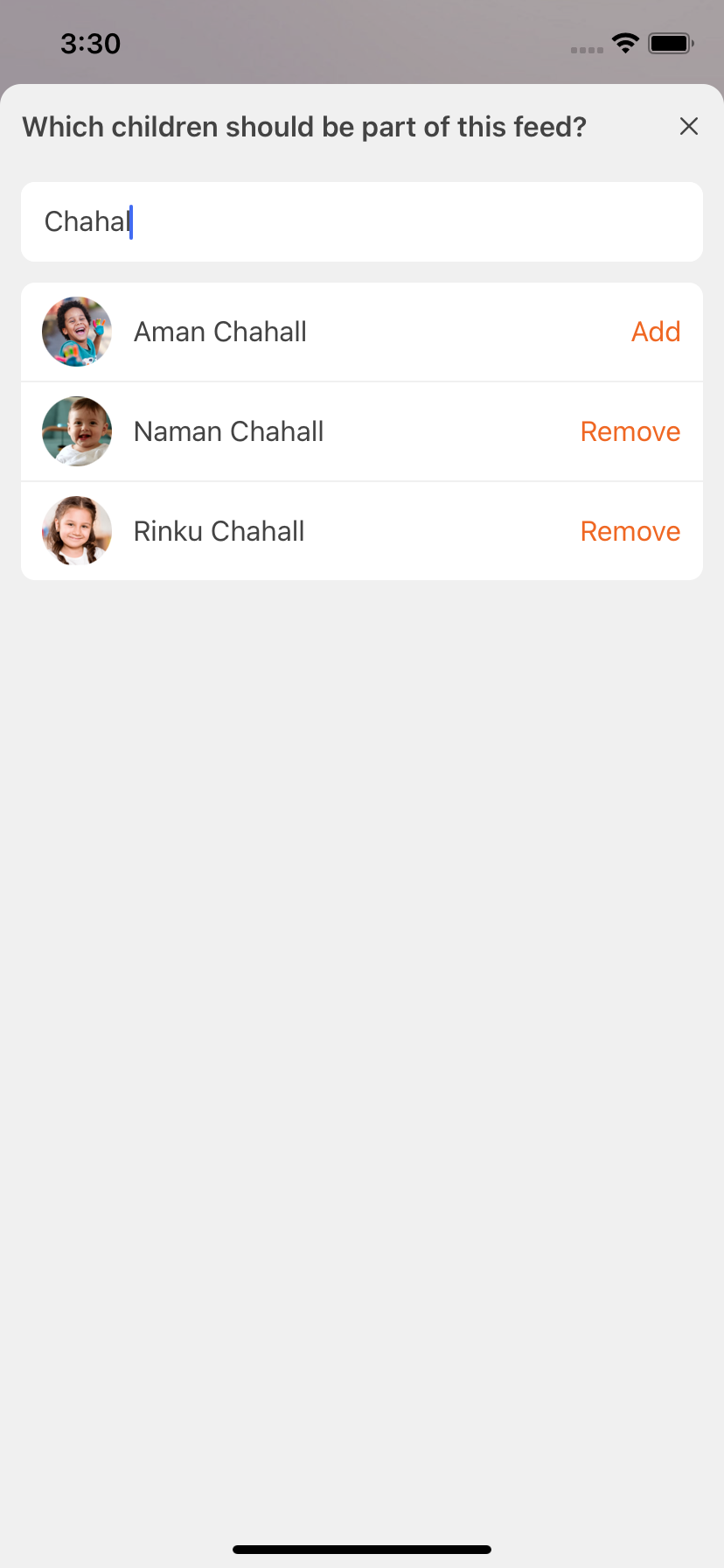The width and height of the screenshot is (724, 1568).
Task: Select the Naman Chahall name label
Action: click(229, 432)
